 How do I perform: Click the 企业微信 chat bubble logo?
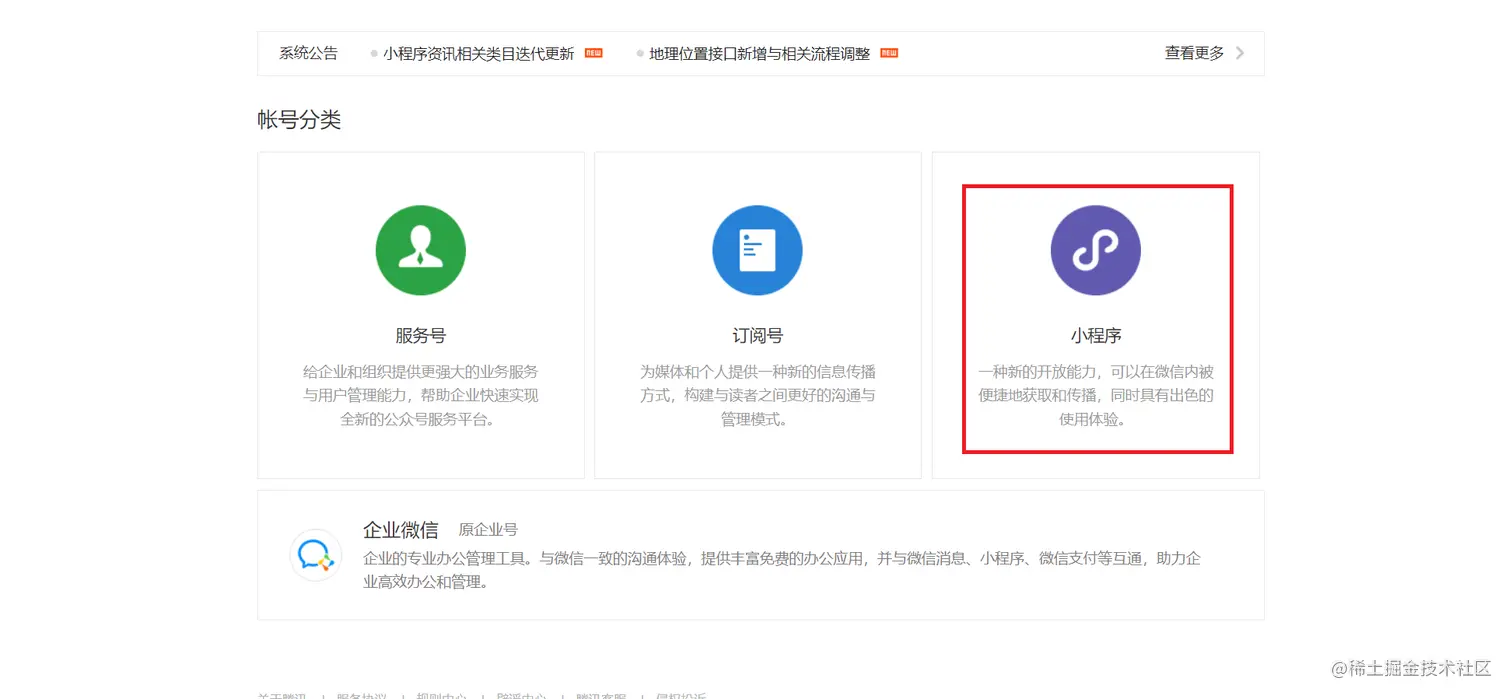(316, 555)
